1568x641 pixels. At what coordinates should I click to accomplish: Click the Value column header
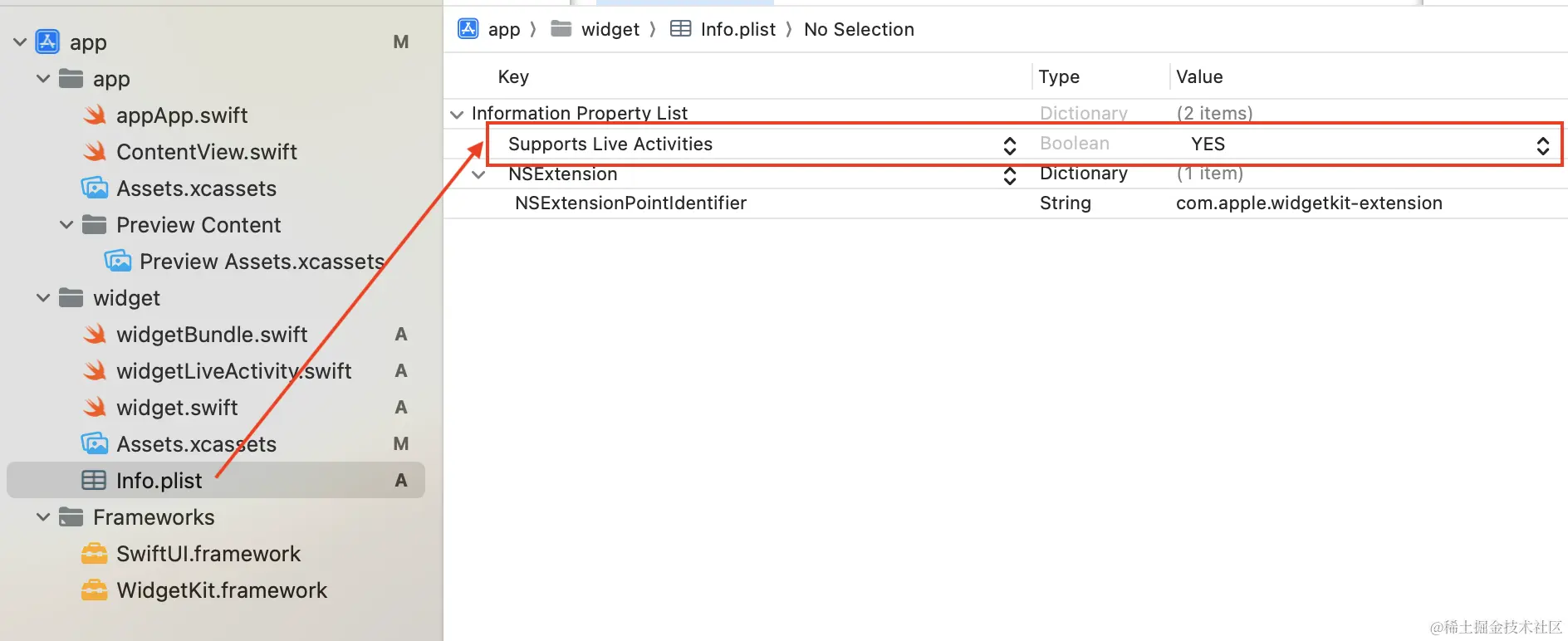(1199, 77)
